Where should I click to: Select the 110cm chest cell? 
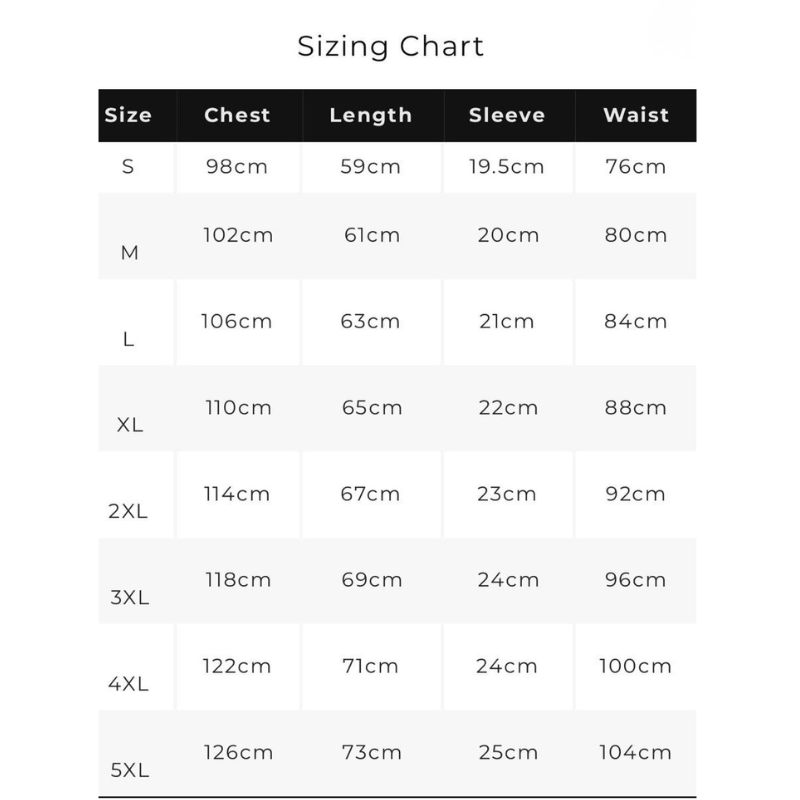(238, 408)
